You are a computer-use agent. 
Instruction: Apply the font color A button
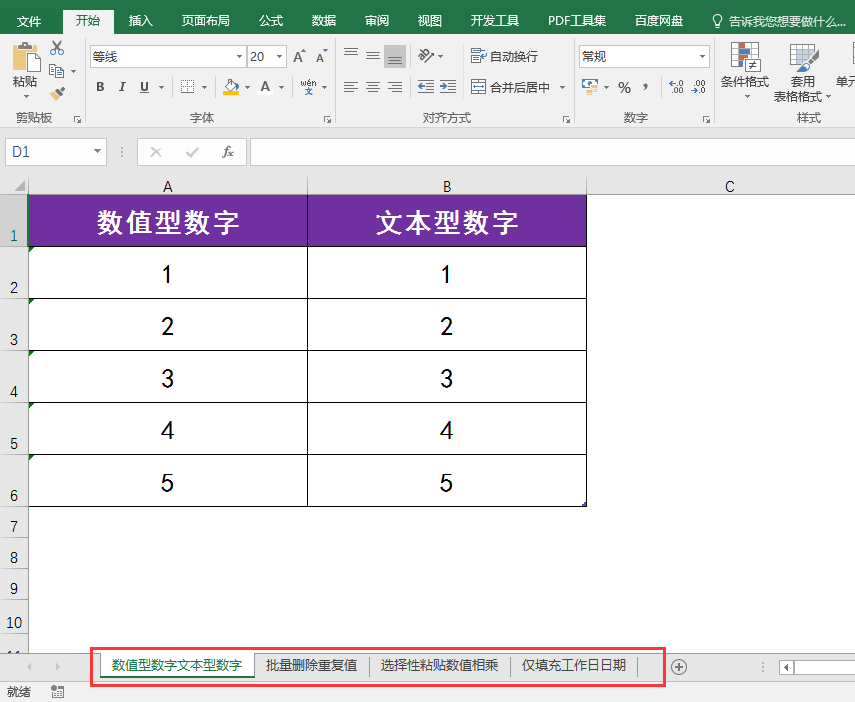(265, 87)
